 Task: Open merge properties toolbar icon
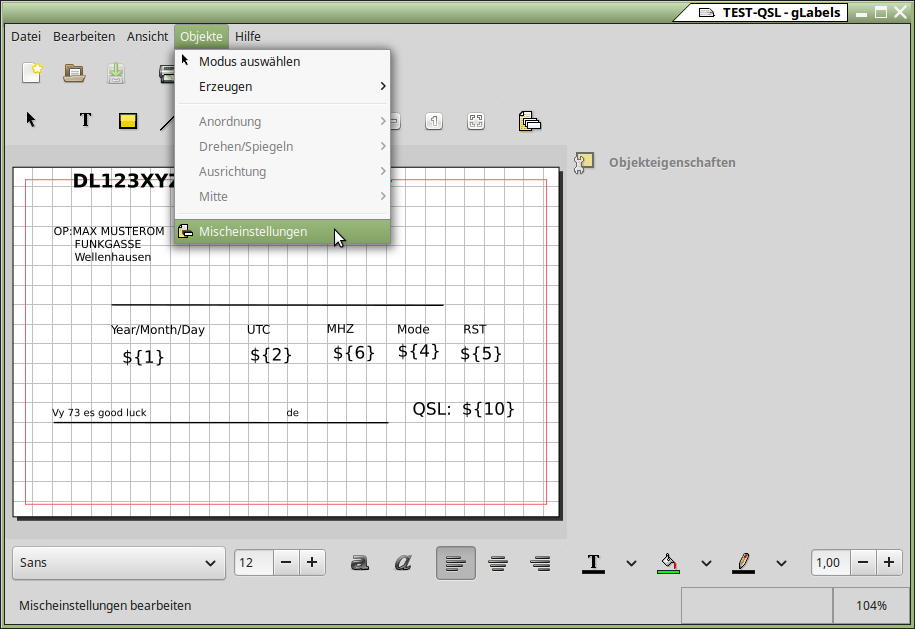529,121
